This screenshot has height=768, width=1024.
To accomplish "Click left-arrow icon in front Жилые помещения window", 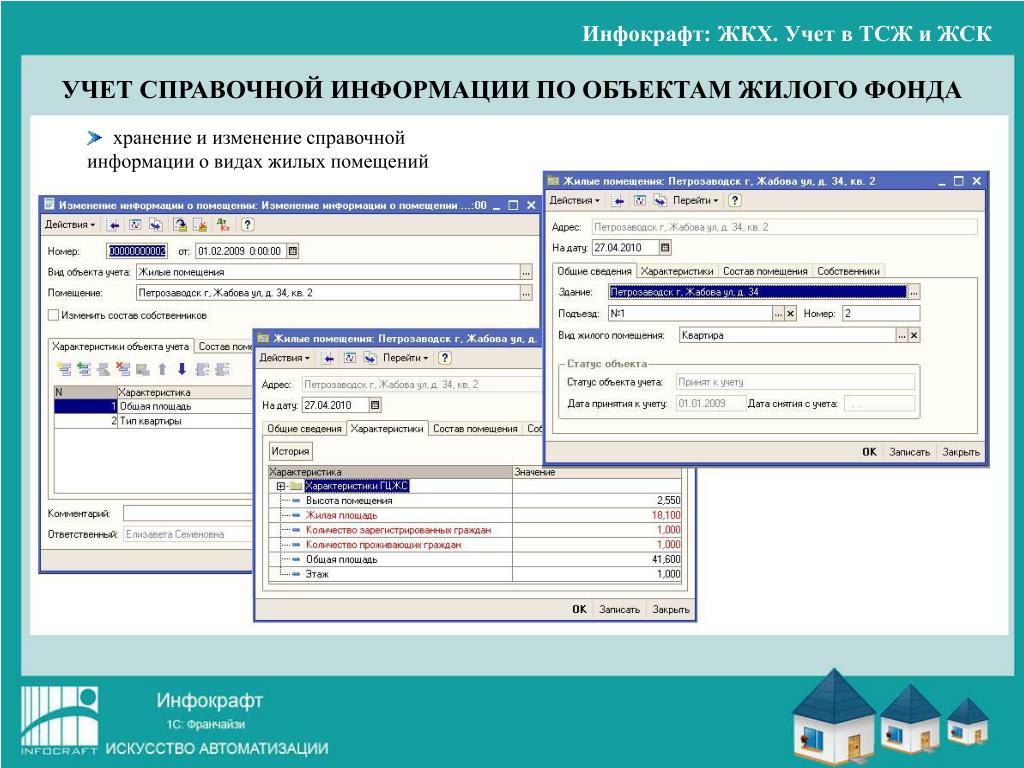I will pyautogui.click(x=618, y=200).
